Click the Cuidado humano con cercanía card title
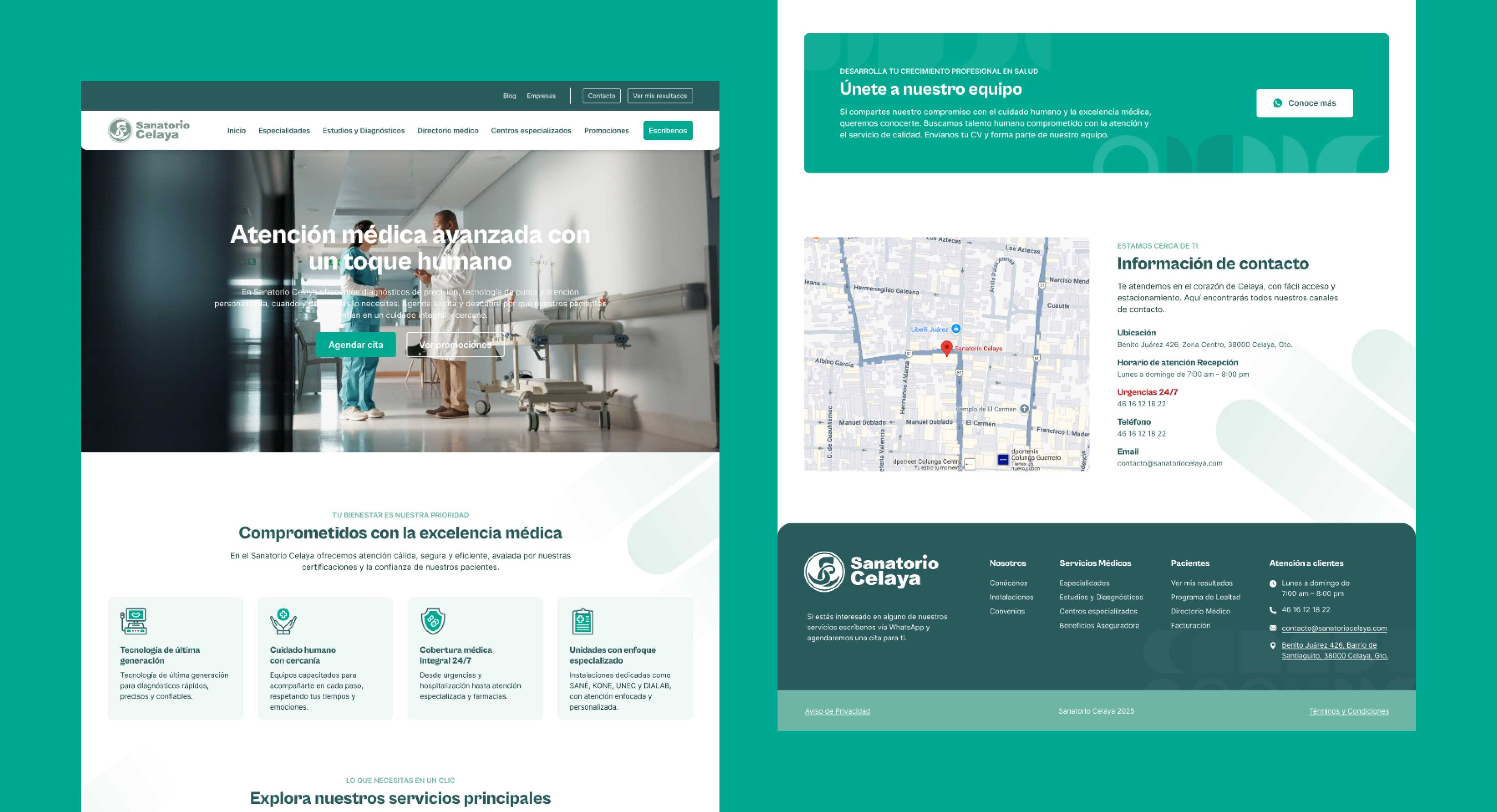This screenshot has height=812, width=1497. tap(303, 655)
